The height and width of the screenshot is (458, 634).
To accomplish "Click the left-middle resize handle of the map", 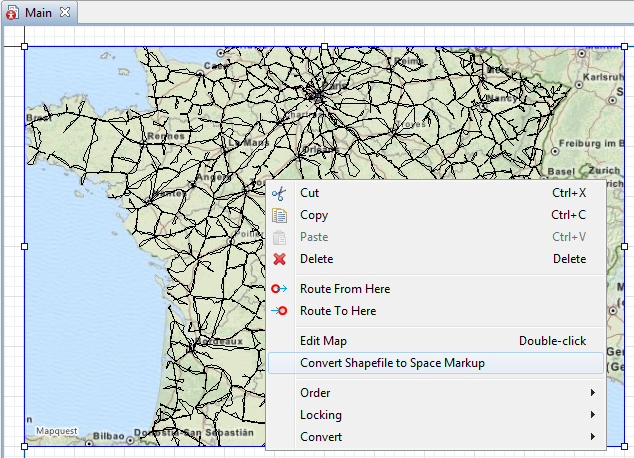I will click(25, 245).
